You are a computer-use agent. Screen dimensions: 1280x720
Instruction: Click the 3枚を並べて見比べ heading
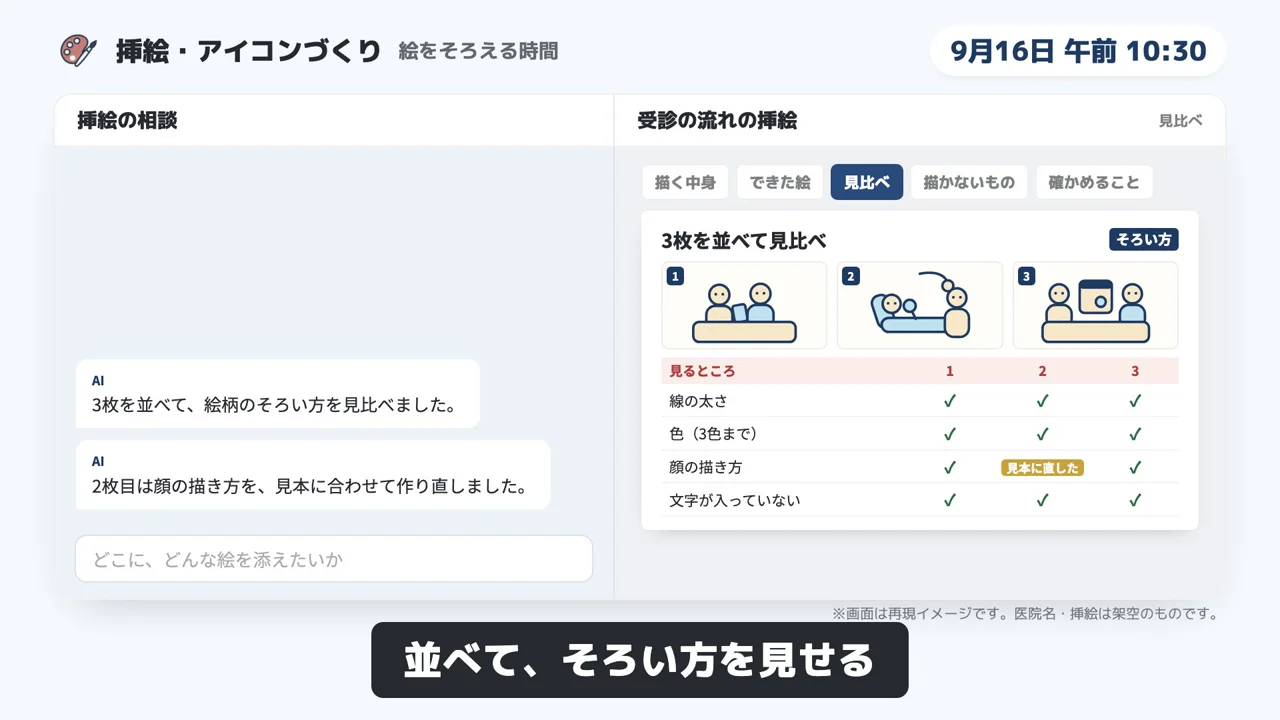tap(744, 241)
